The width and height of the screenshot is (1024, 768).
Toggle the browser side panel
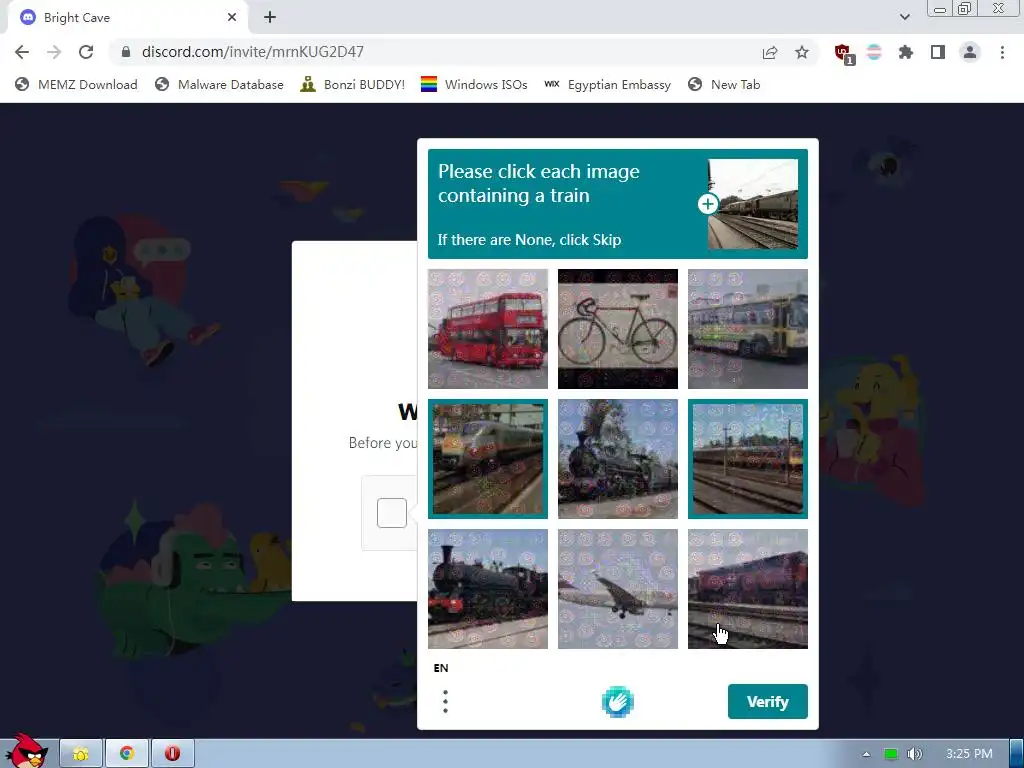(x=938, y=52)
